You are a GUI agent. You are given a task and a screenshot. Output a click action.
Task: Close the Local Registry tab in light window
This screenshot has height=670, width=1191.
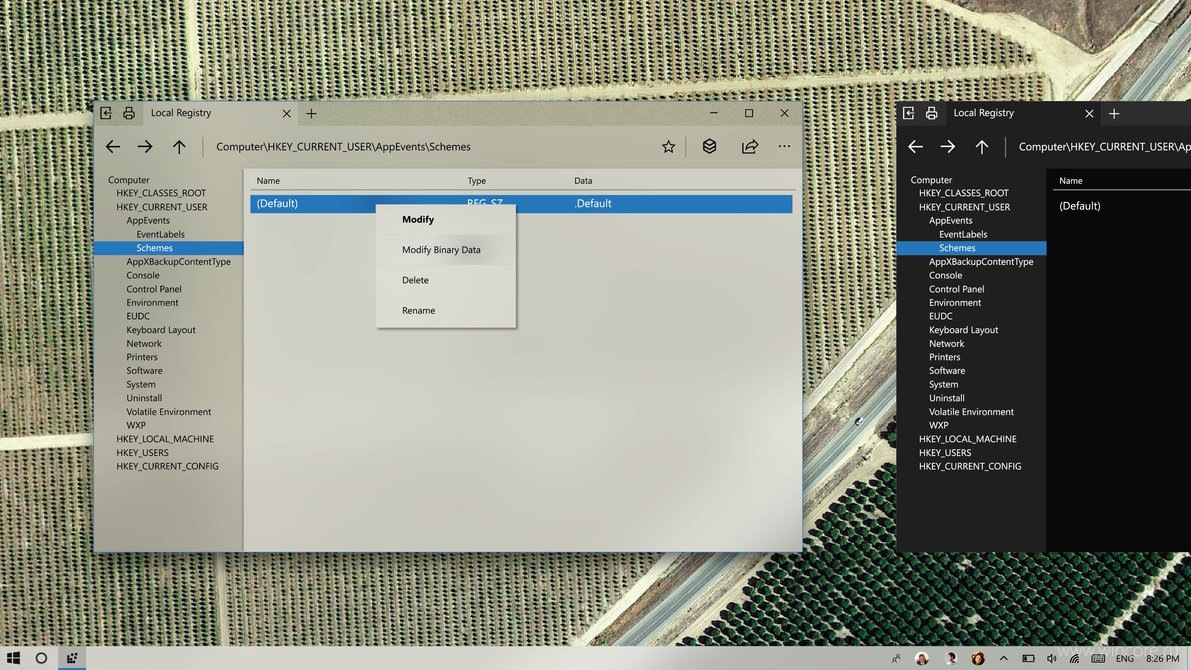pyautogui.click(x=286, y=113)
